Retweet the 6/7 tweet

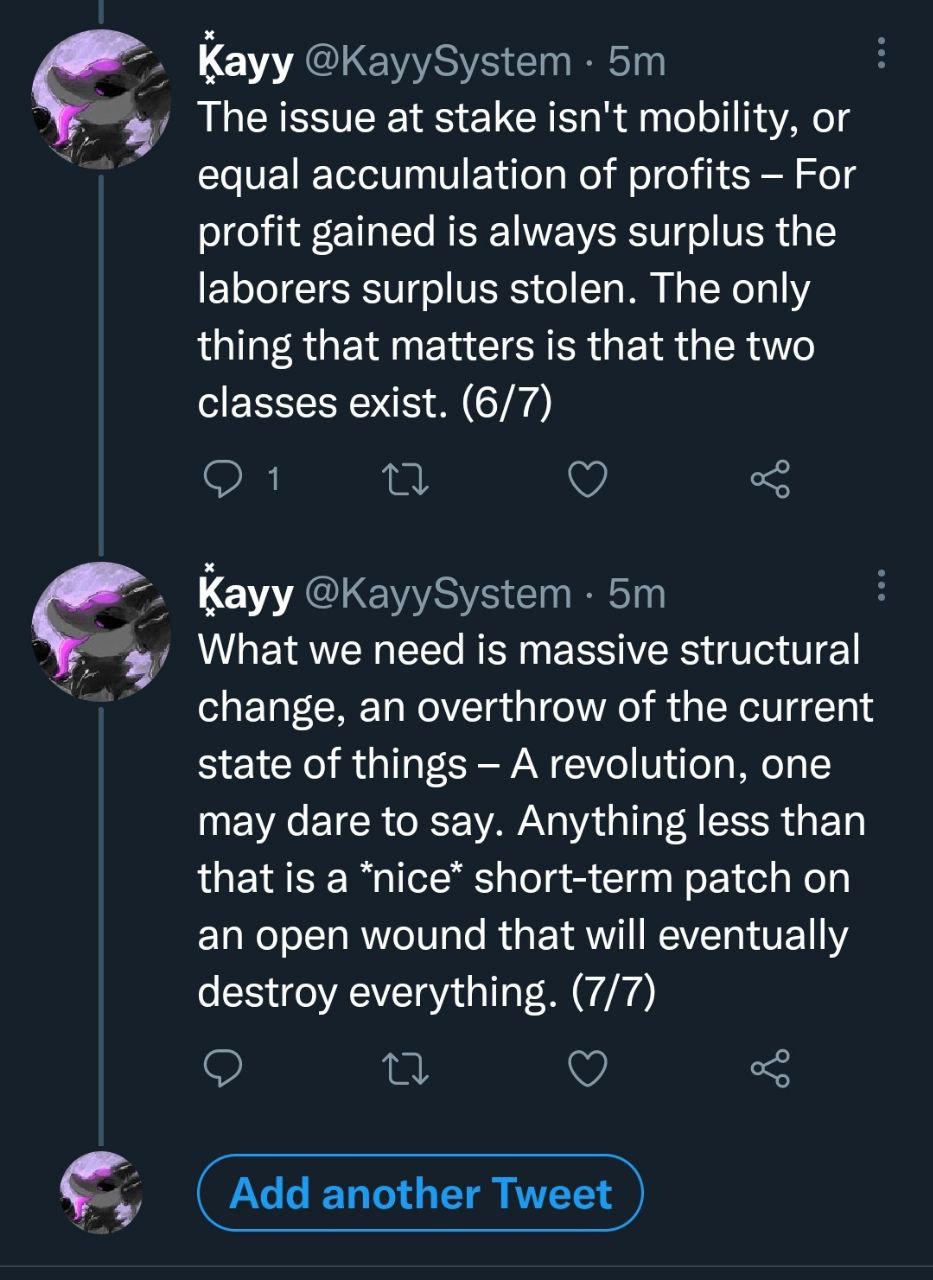[406, 482]
